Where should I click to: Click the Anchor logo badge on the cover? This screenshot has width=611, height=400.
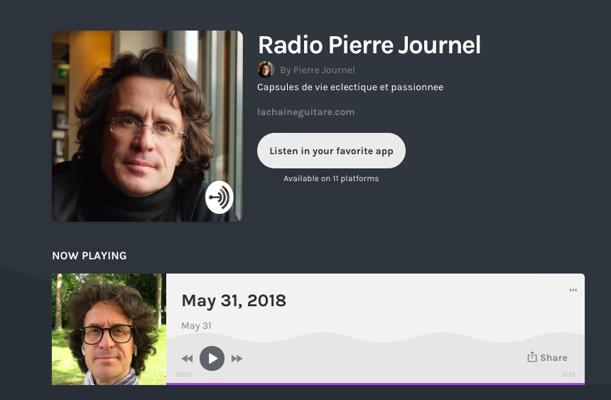(x=219, y=197)
